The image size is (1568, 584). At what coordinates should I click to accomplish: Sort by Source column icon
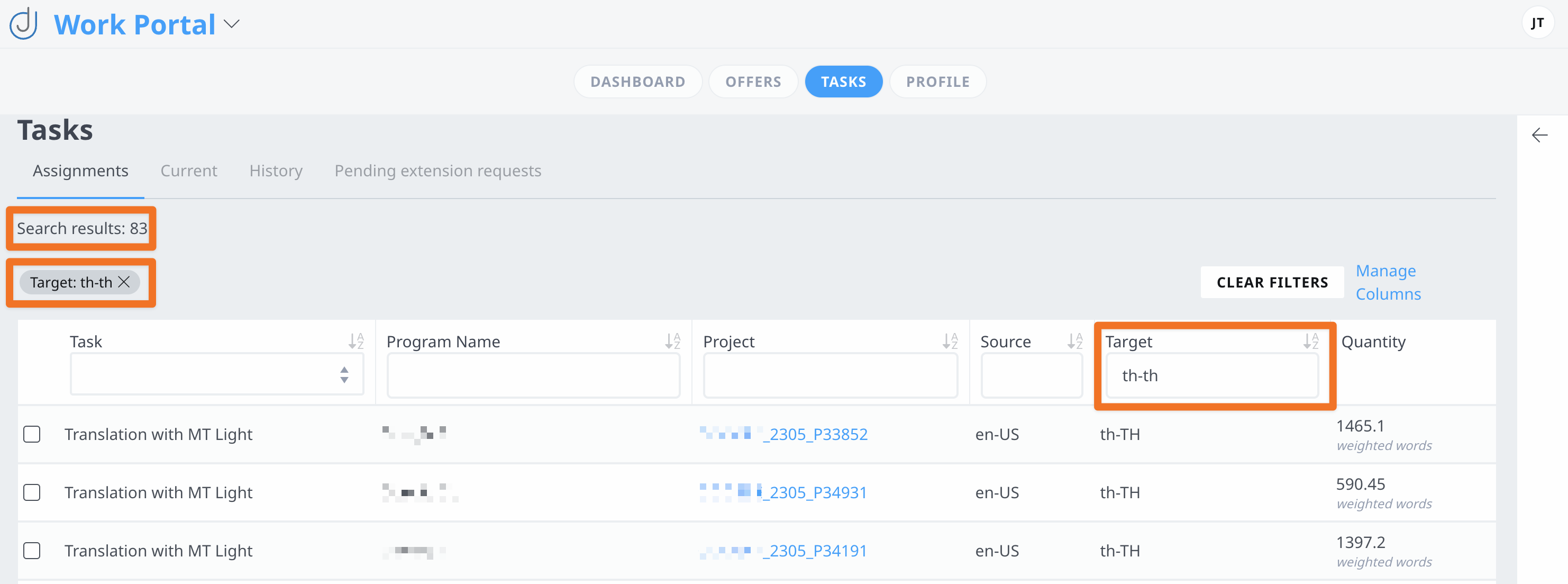click(1074, 342)
